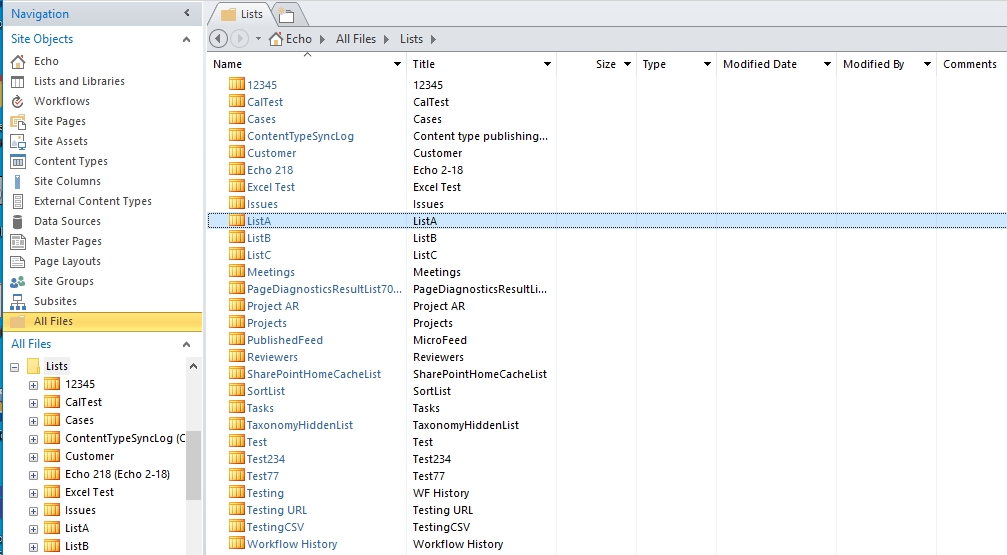Click the Subsites icon

click(18, 301)
